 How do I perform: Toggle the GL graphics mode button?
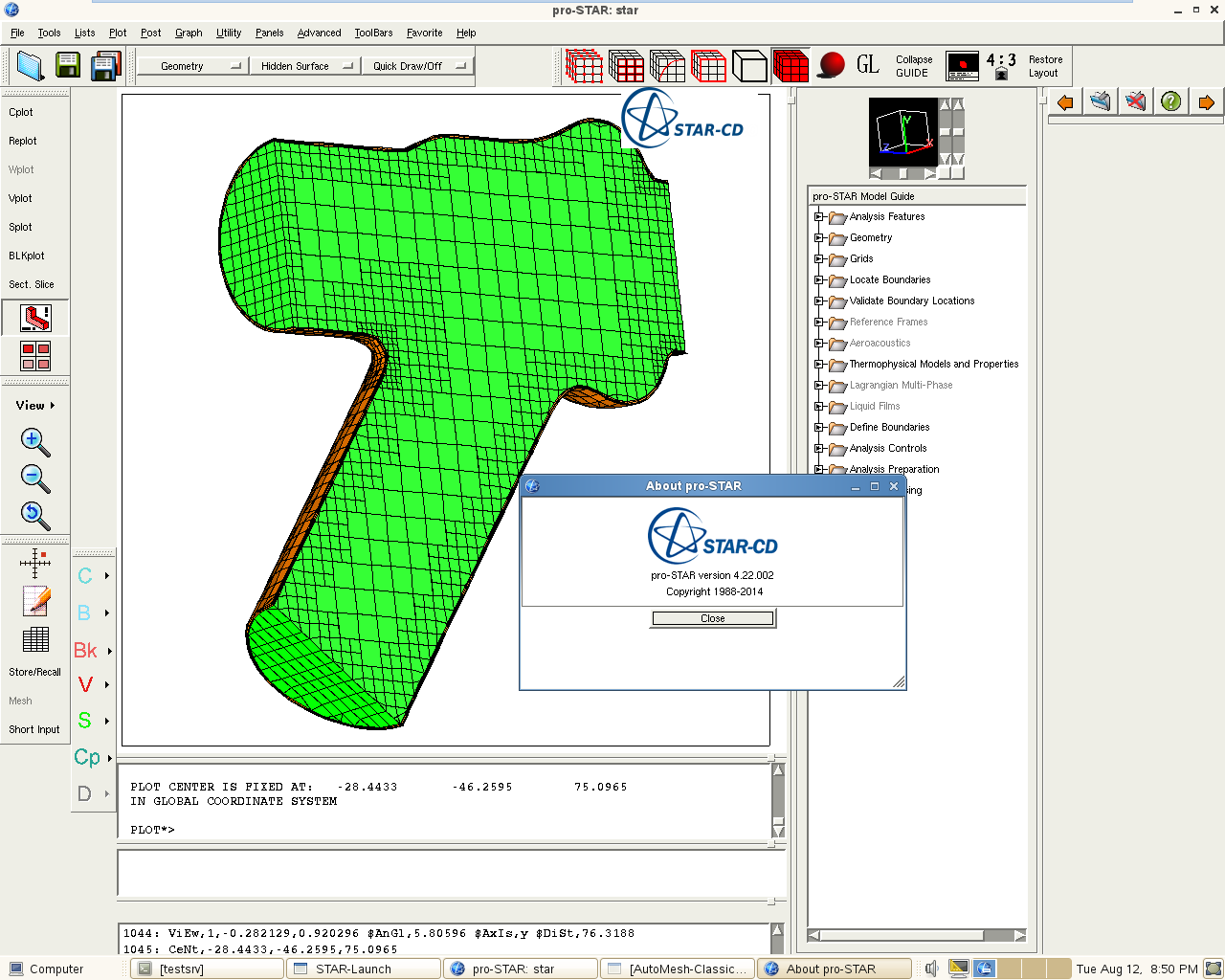point(868,65)
